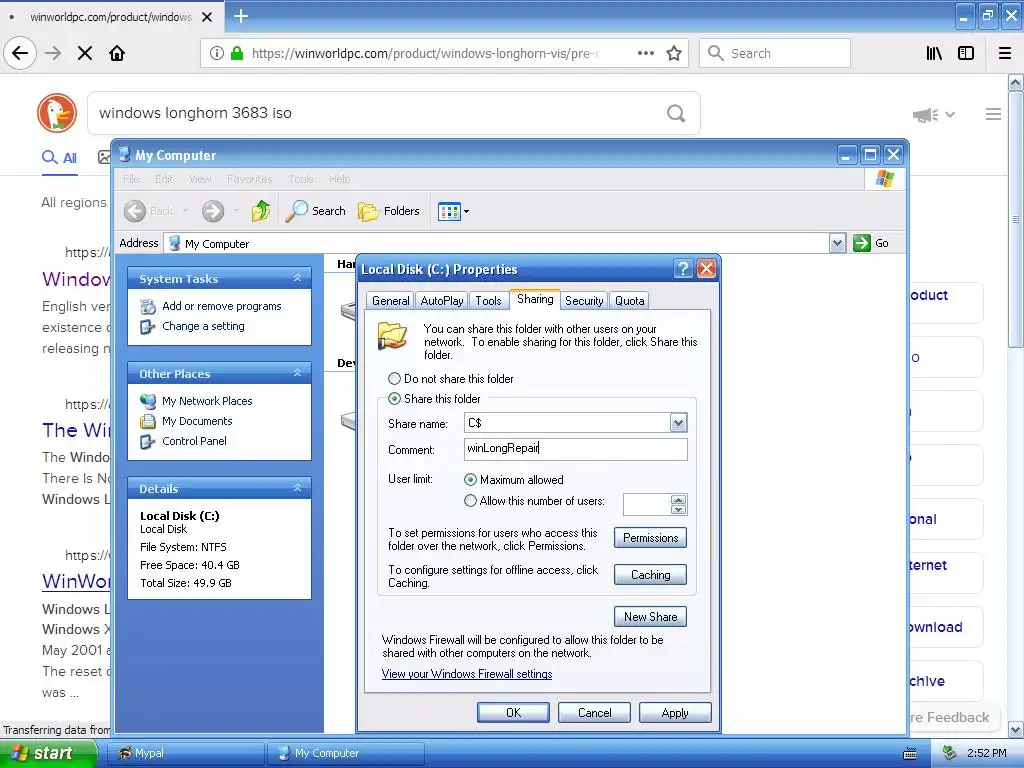Click browser forward arrow button
Image resolution: width=1024 pixels, height=768 pixels.
click(53, 53)
